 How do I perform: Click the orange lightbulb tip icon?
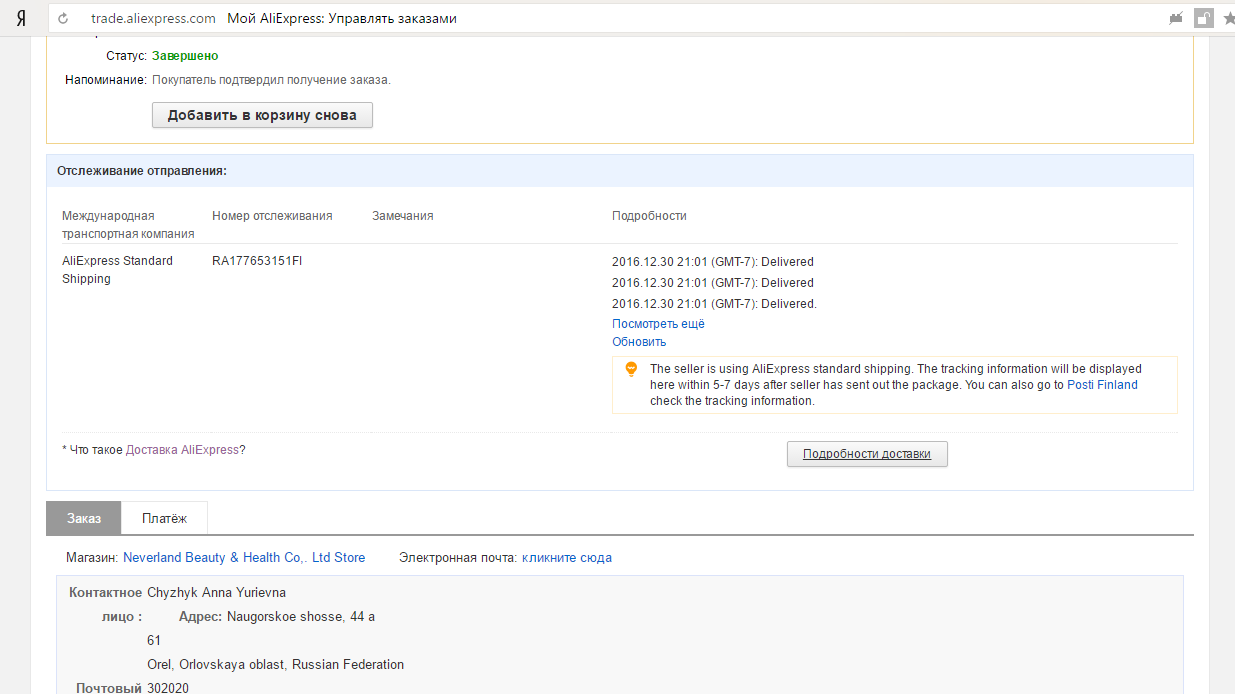631,369
